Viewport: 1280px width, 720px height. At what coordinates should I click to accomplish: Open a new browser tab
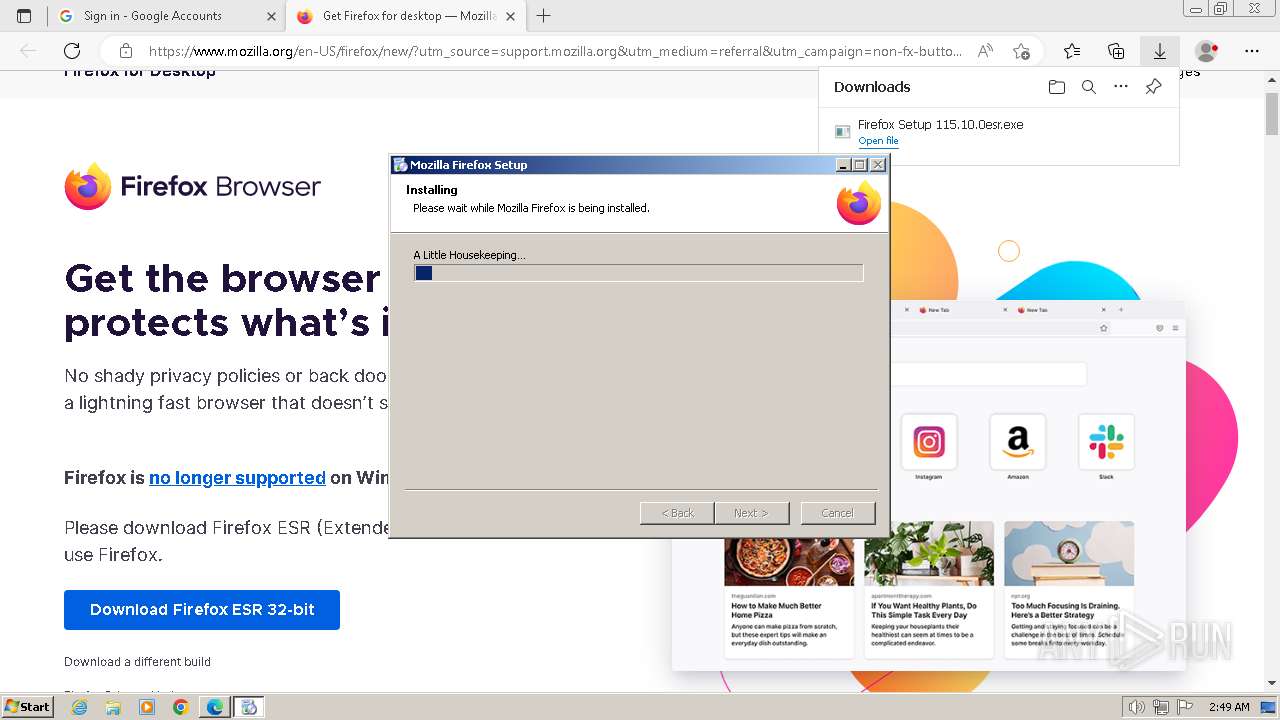[x=543, y=16]
